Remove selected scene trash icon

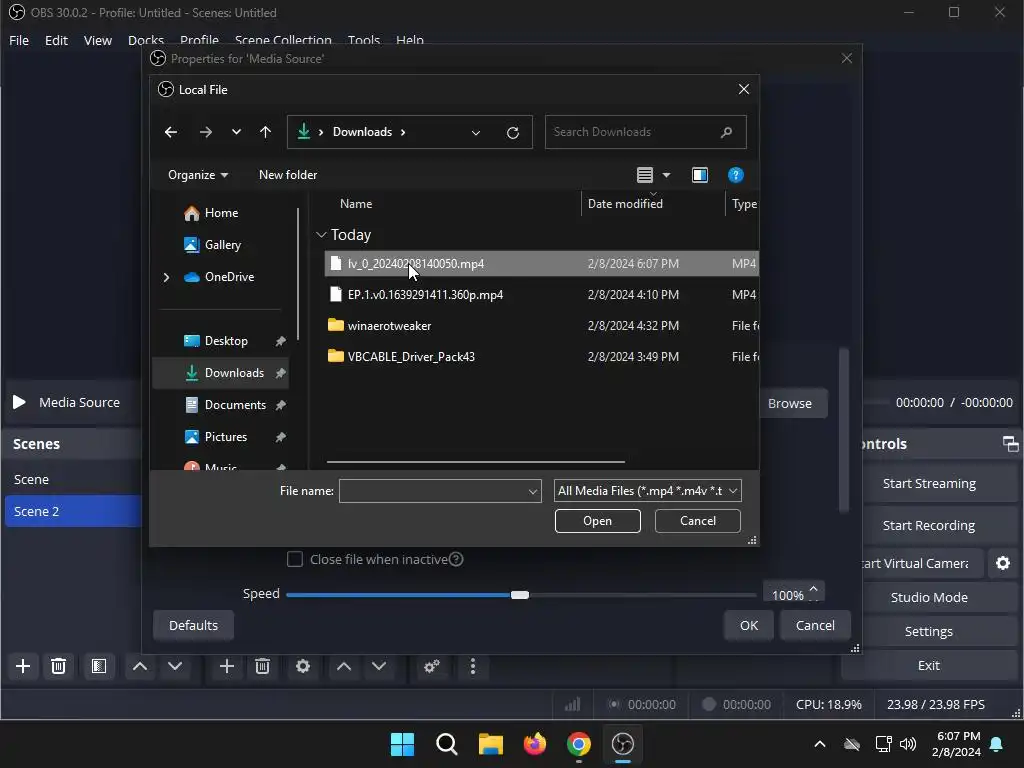(x=58, y=666)
